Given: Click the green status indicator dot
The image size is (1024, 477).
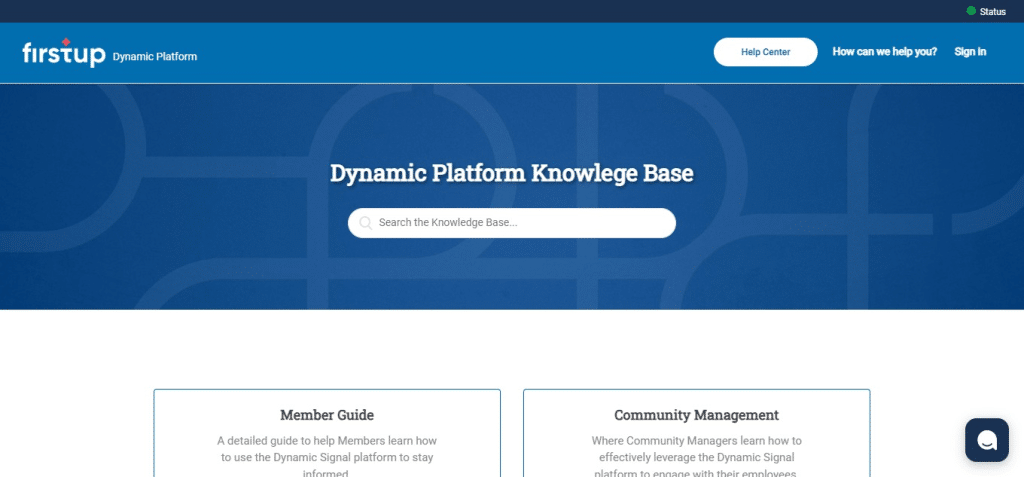Looking at the screenshot, I should pyautogui.click(x=970, y=11).
